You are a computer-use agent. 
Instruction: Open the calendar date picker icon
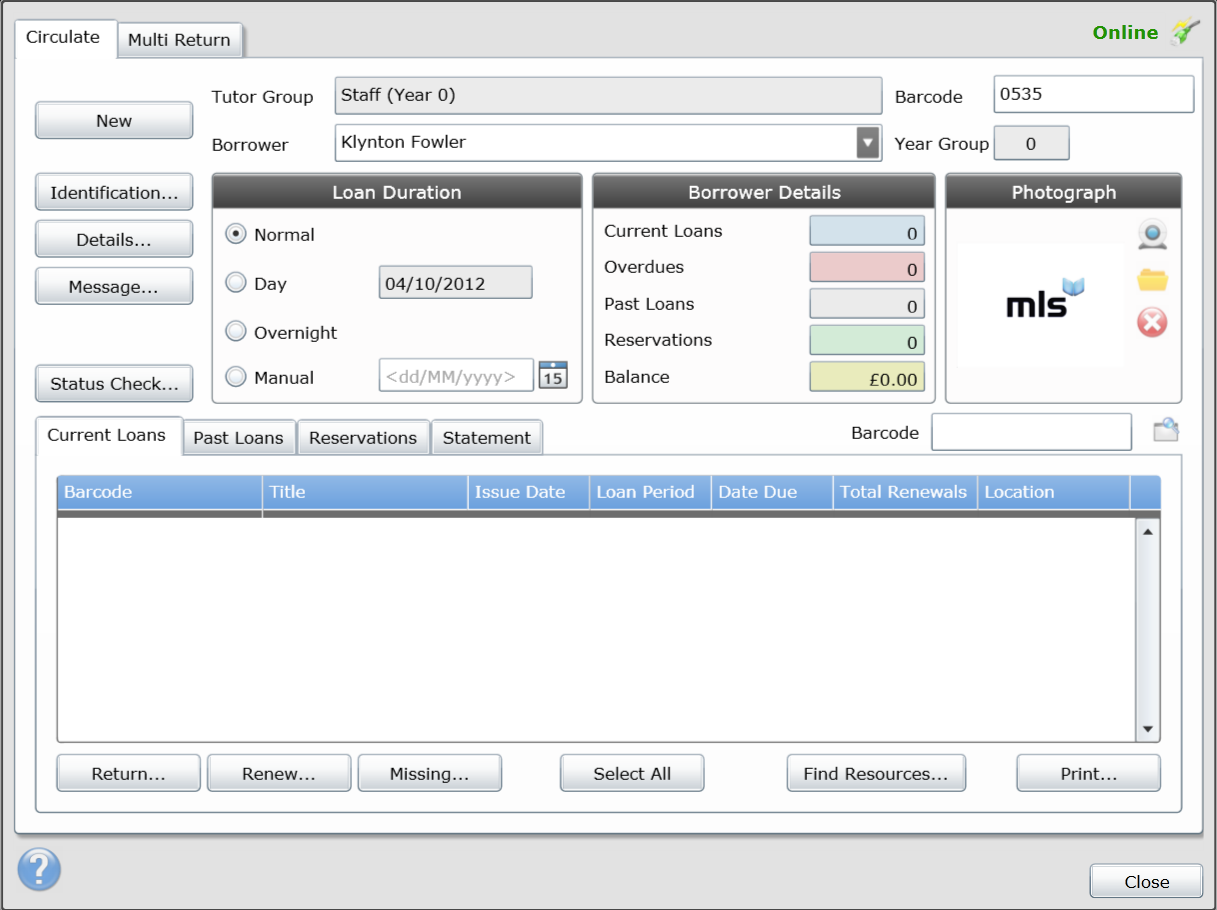click(553, 376)
